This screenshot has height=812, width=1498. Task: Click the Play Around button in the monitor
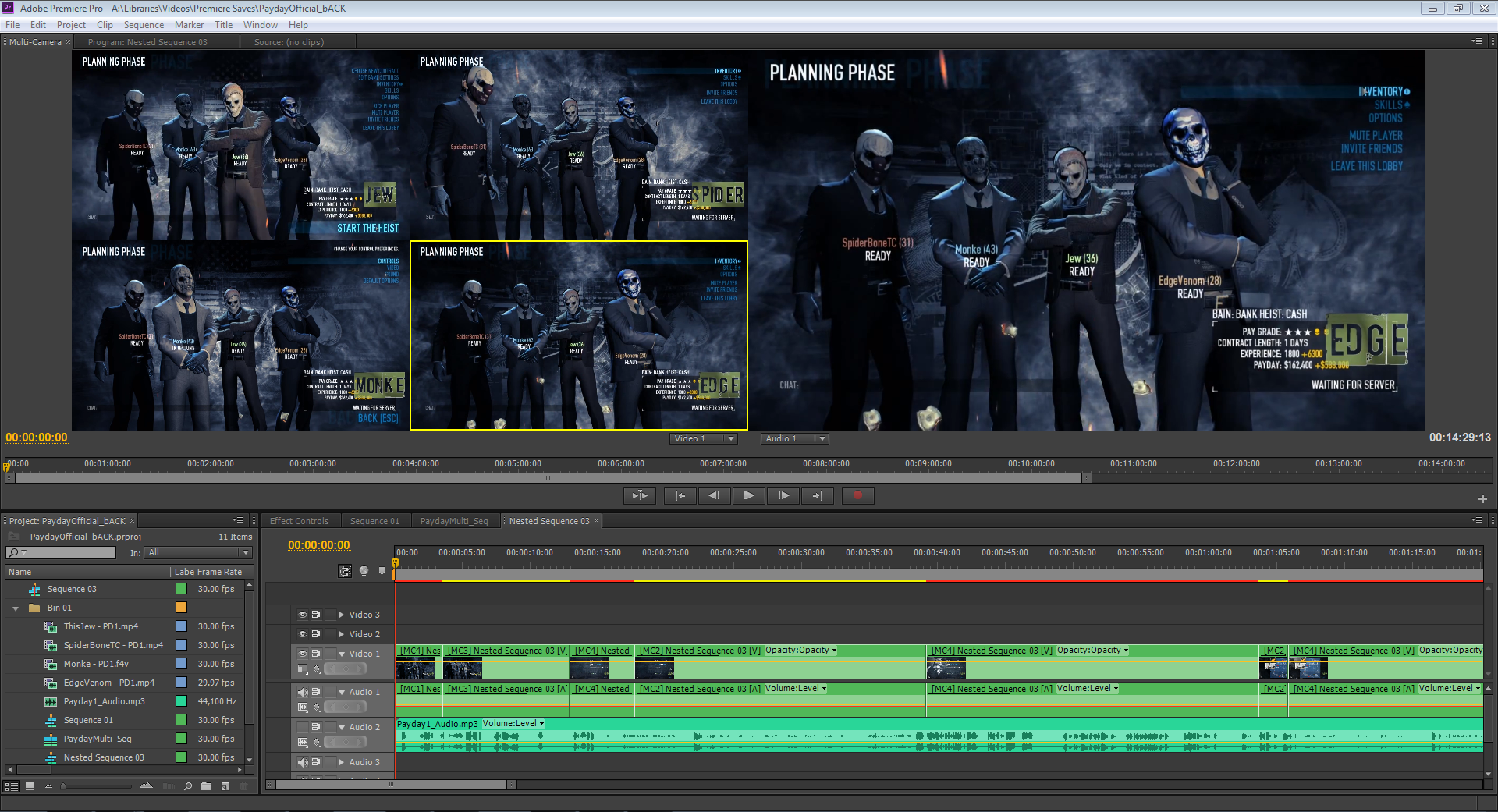pyautogui.click(x=639, y=495)
